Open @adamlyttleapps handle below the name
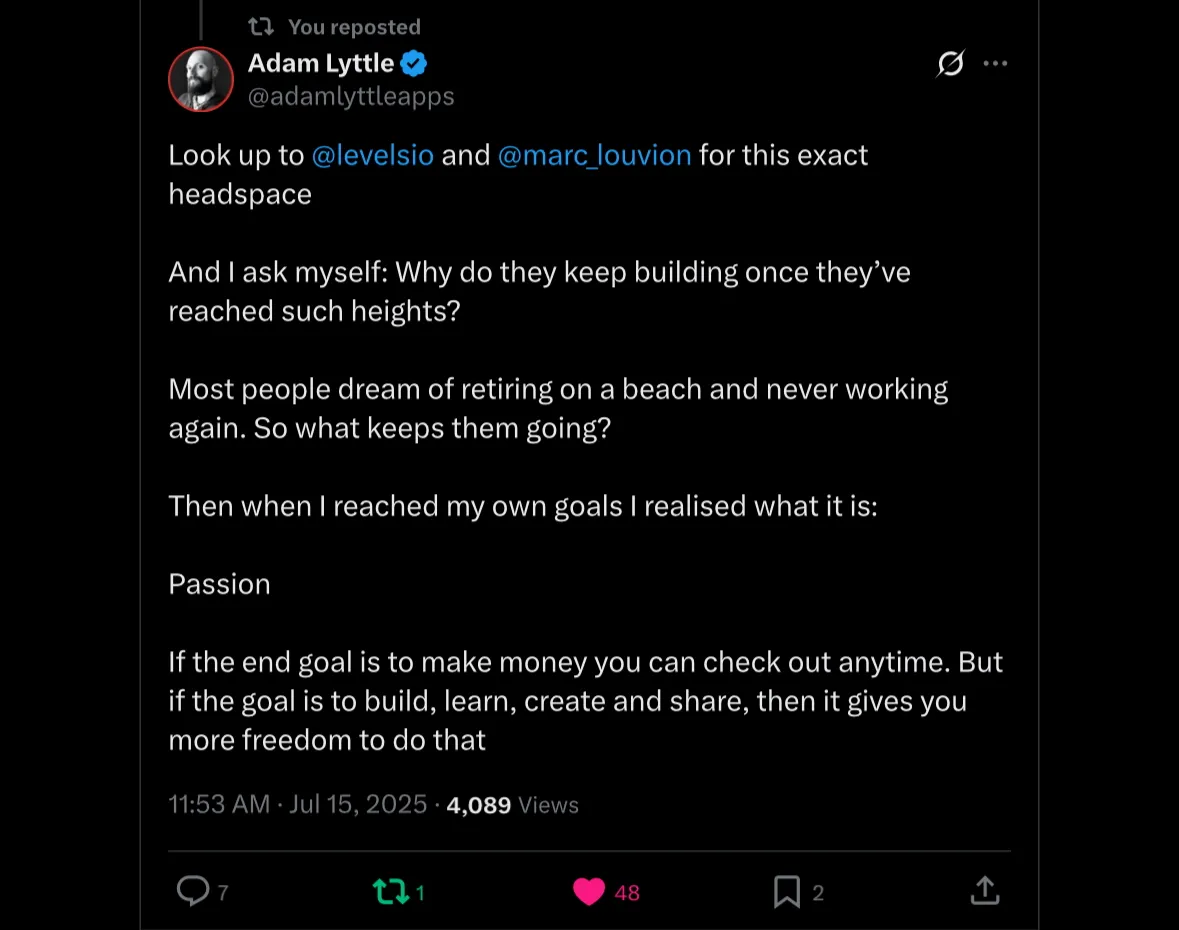1179x930 pixels. pyautogui.click(x=351, y=96)
